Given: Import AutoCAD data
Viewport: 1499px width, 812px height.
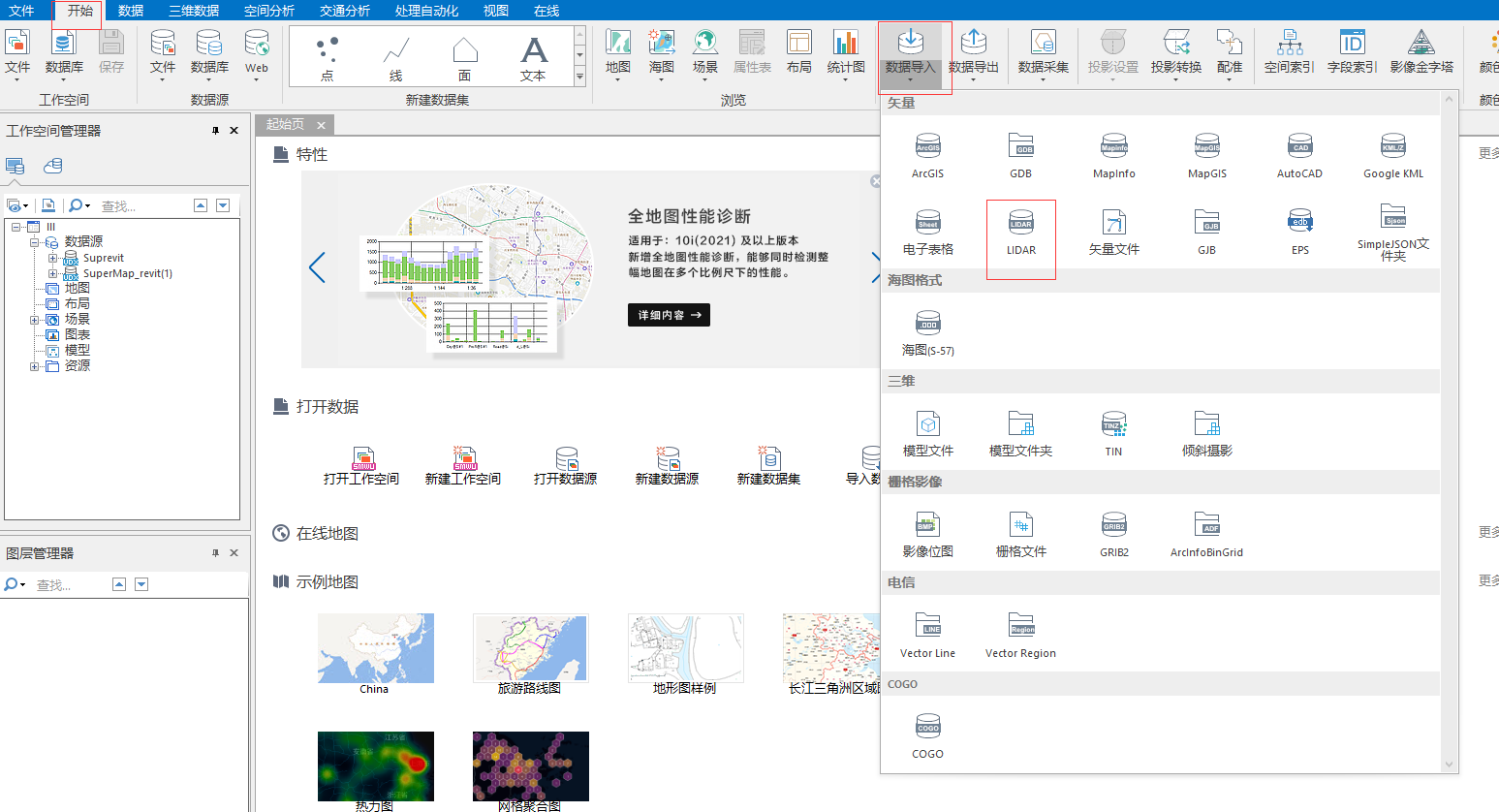Looking at the screenshot, I should (x=1299, y=155).
